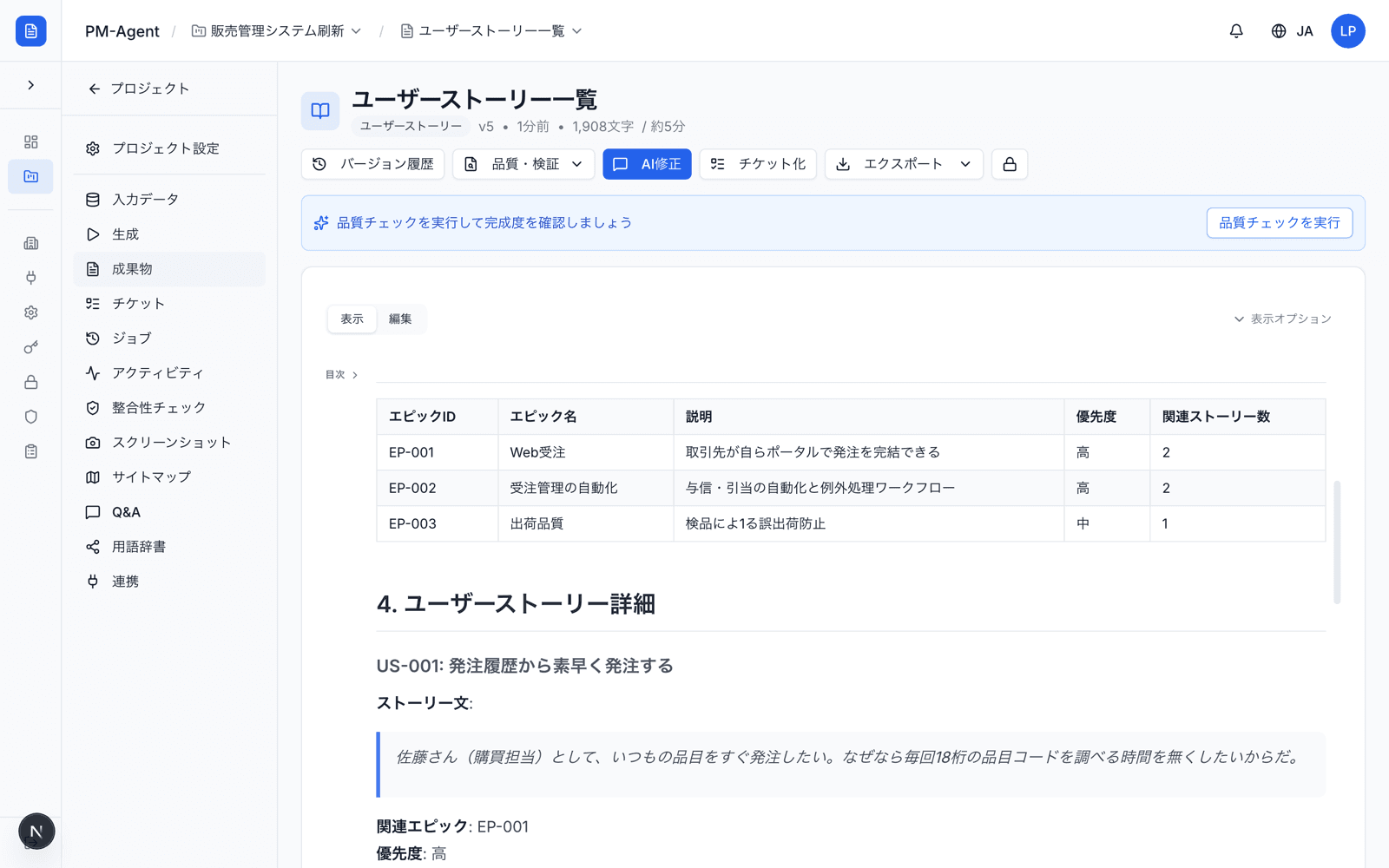This screenshot has width=1389, height=868.
Task: Click the clipboard icon in left rail
Action: click(x=30, y=451)
